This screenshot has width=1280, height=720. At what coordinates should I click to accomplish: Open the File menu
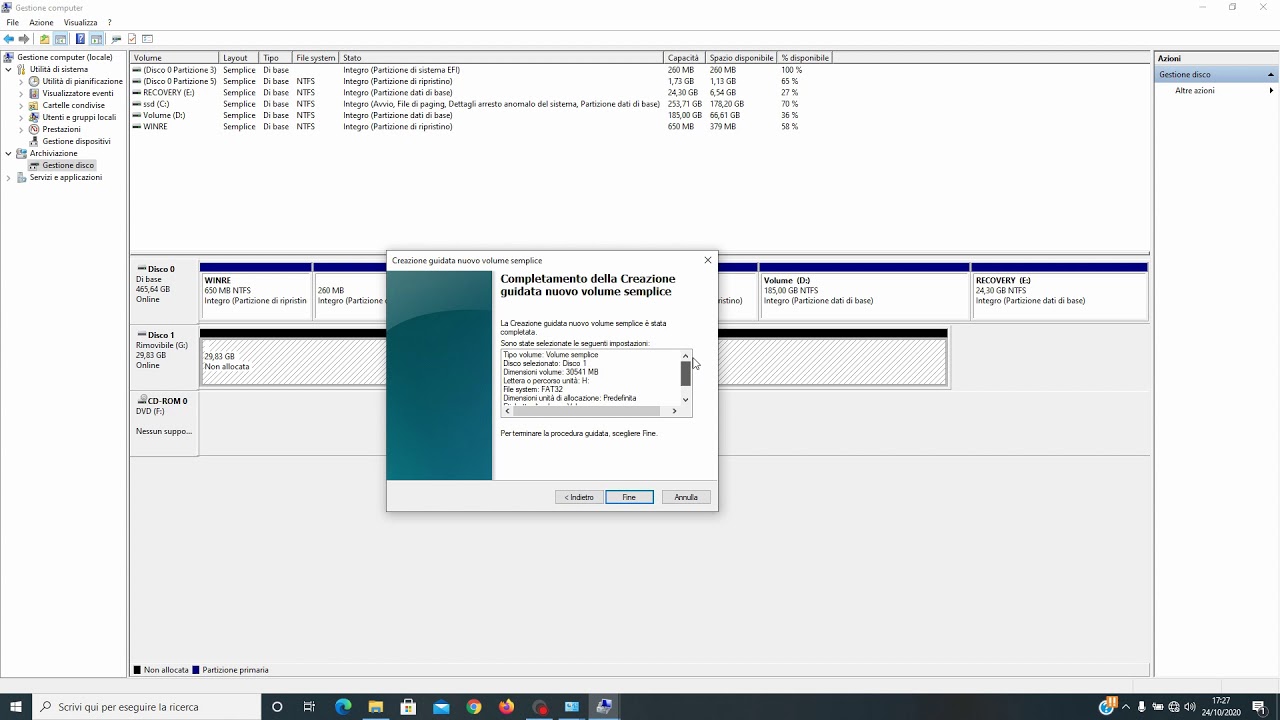click(12, 22)
